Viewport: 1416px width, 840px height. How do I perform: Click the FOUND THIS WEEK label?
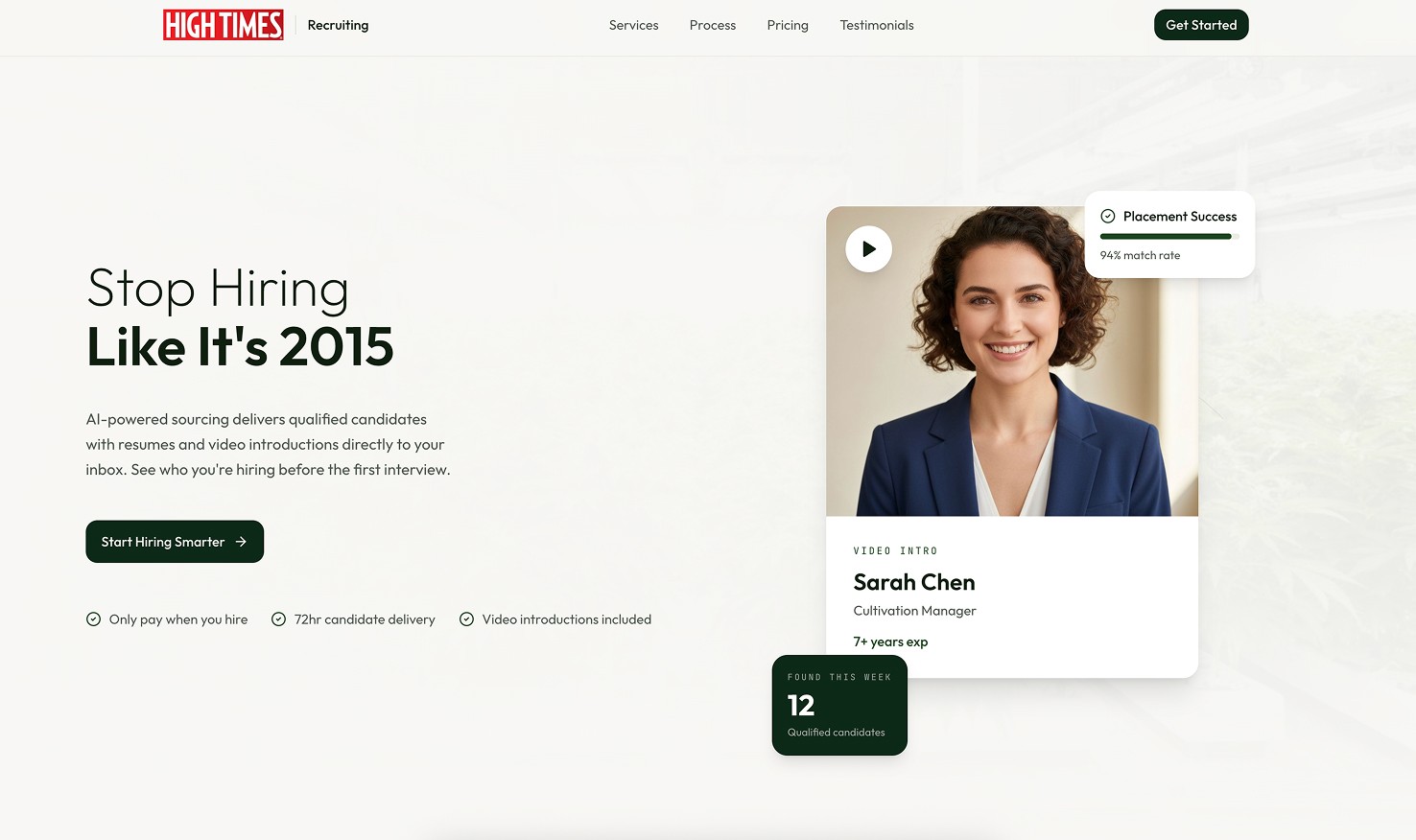coord(839,677)
